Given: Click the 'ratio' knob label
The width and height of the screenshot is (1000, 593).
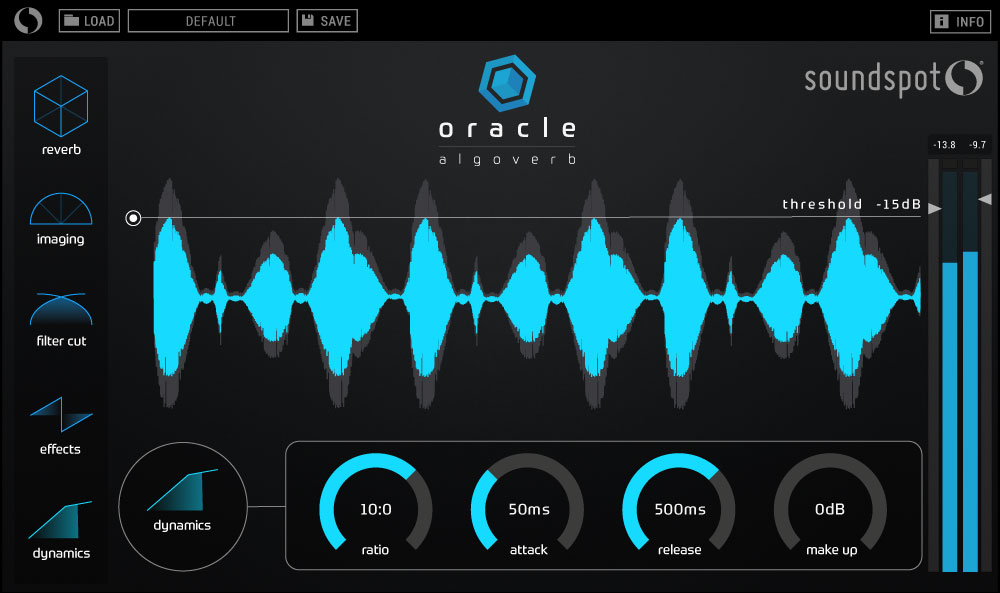Looking at the screenshot, I should (x=375, y=550).
